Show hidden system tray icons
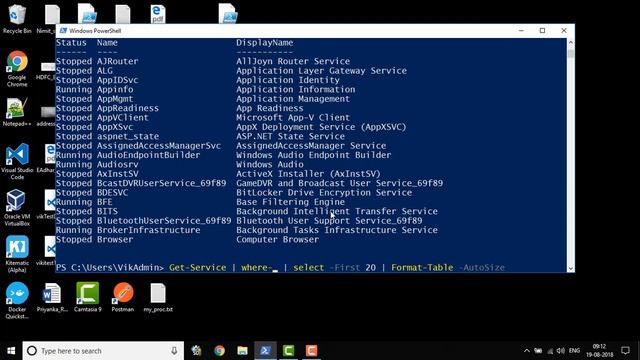Image resolution: width=640 pixels, height=360 pixels. (x=527, y=351)
